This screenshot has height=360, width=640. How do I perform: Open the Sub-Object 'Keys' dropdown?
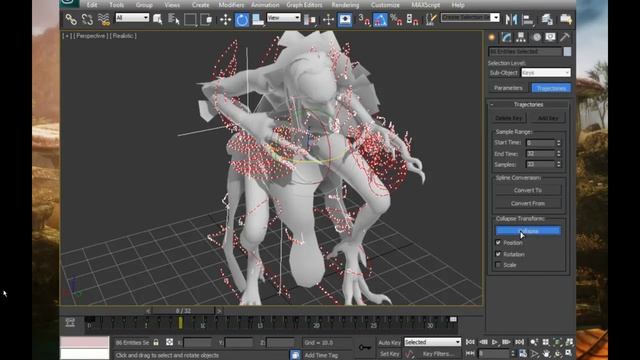(546, 73)
